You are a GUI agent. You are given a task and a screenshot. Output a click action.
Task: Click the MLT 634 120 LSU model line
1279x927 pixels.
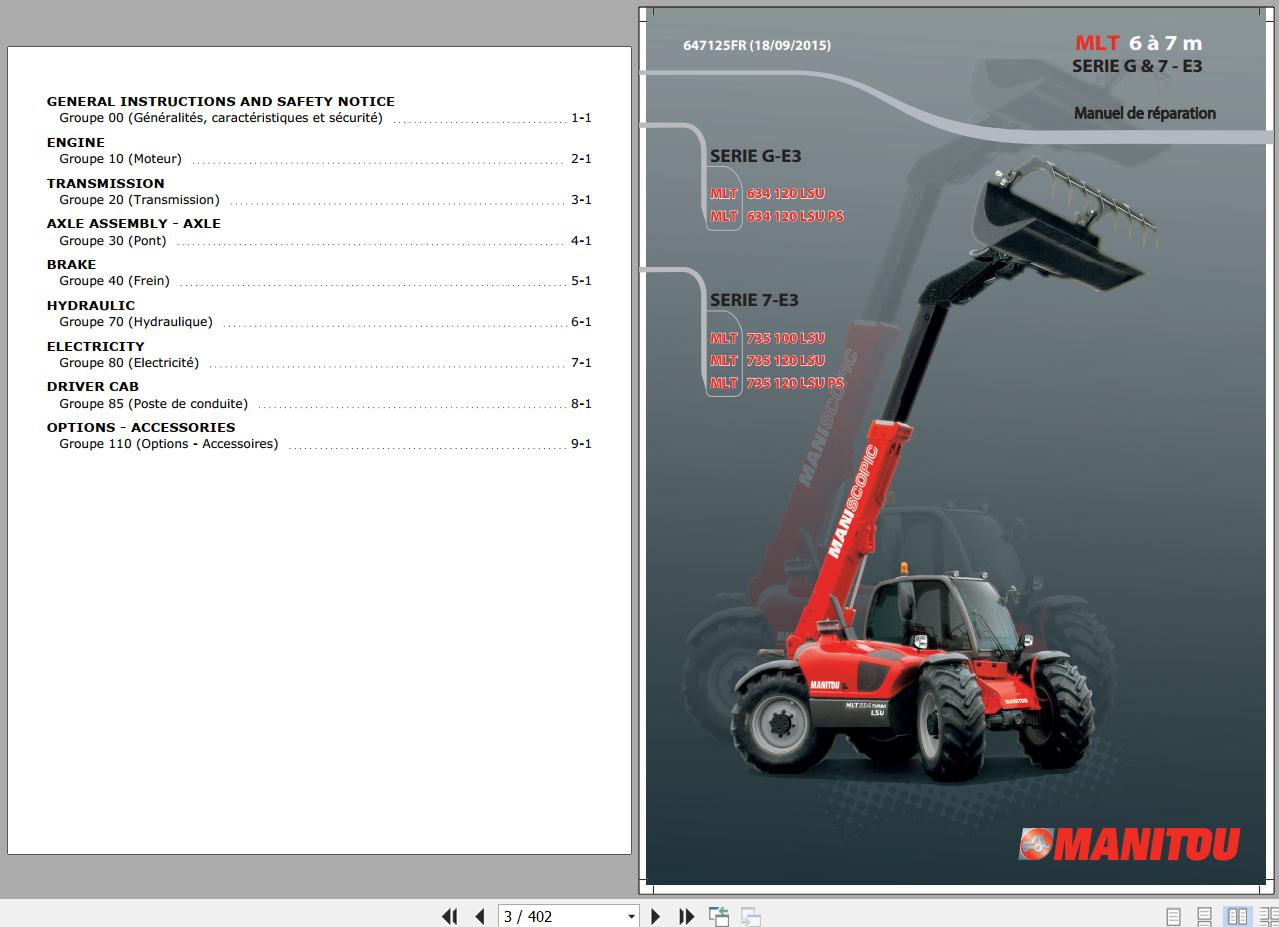[x=768, y=193]
